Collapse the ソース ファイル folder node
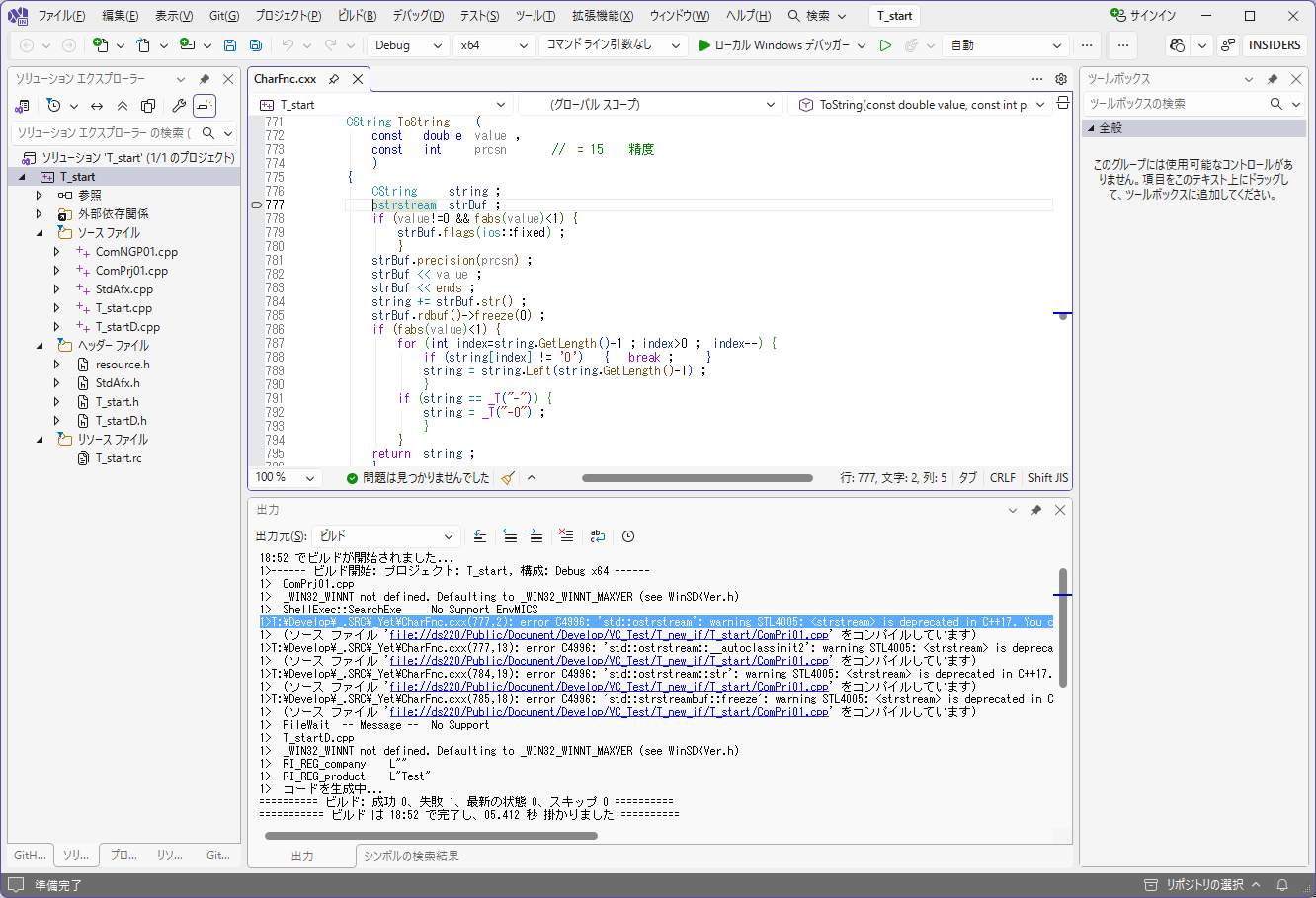Image resolution: width=1316 pixels, height=898 pixels. point(40,233)
